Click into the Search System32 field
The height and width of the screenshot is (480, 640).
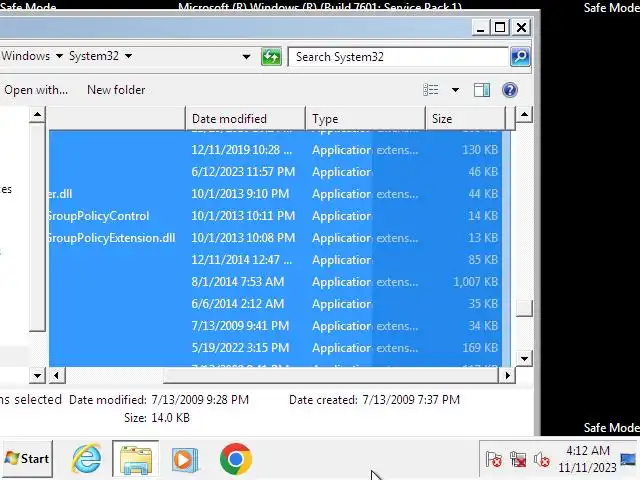[398, 57]
